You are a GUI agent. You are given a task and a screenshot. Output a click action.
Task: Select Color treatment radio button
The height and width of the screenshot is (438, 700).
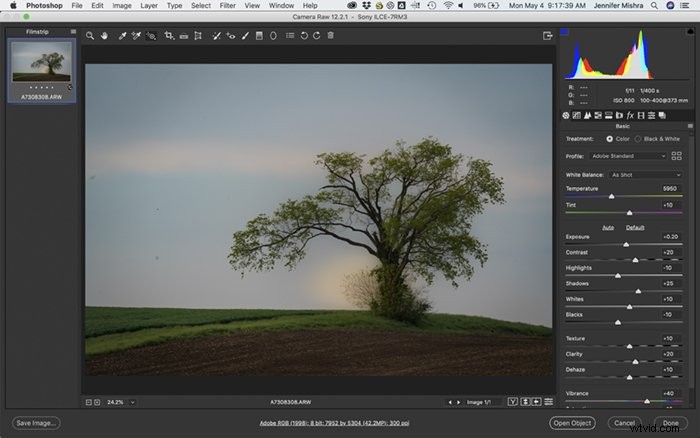pos(609,139)
